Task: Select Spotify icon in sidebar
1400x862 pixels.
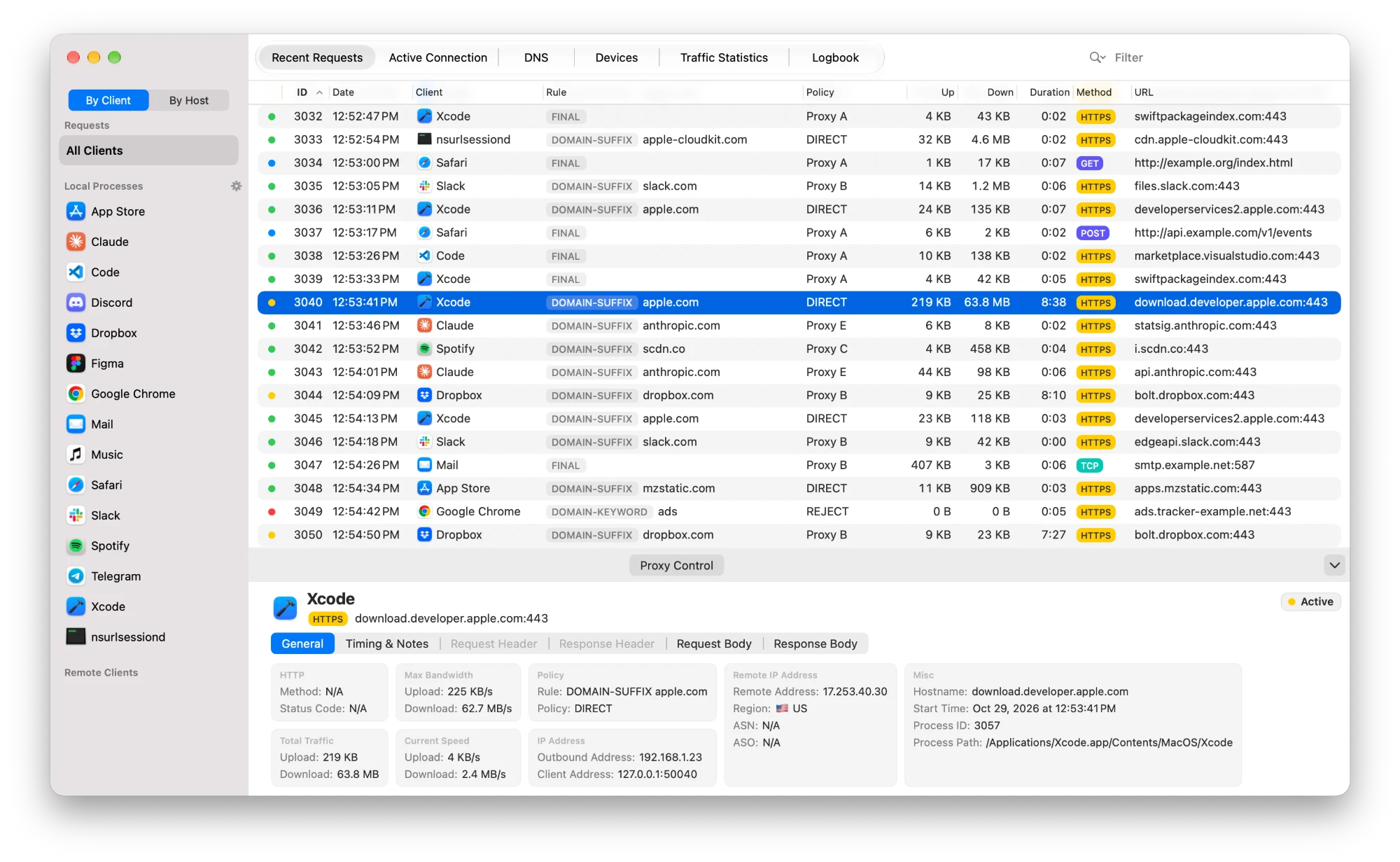Action: click(x=76, y=545)
